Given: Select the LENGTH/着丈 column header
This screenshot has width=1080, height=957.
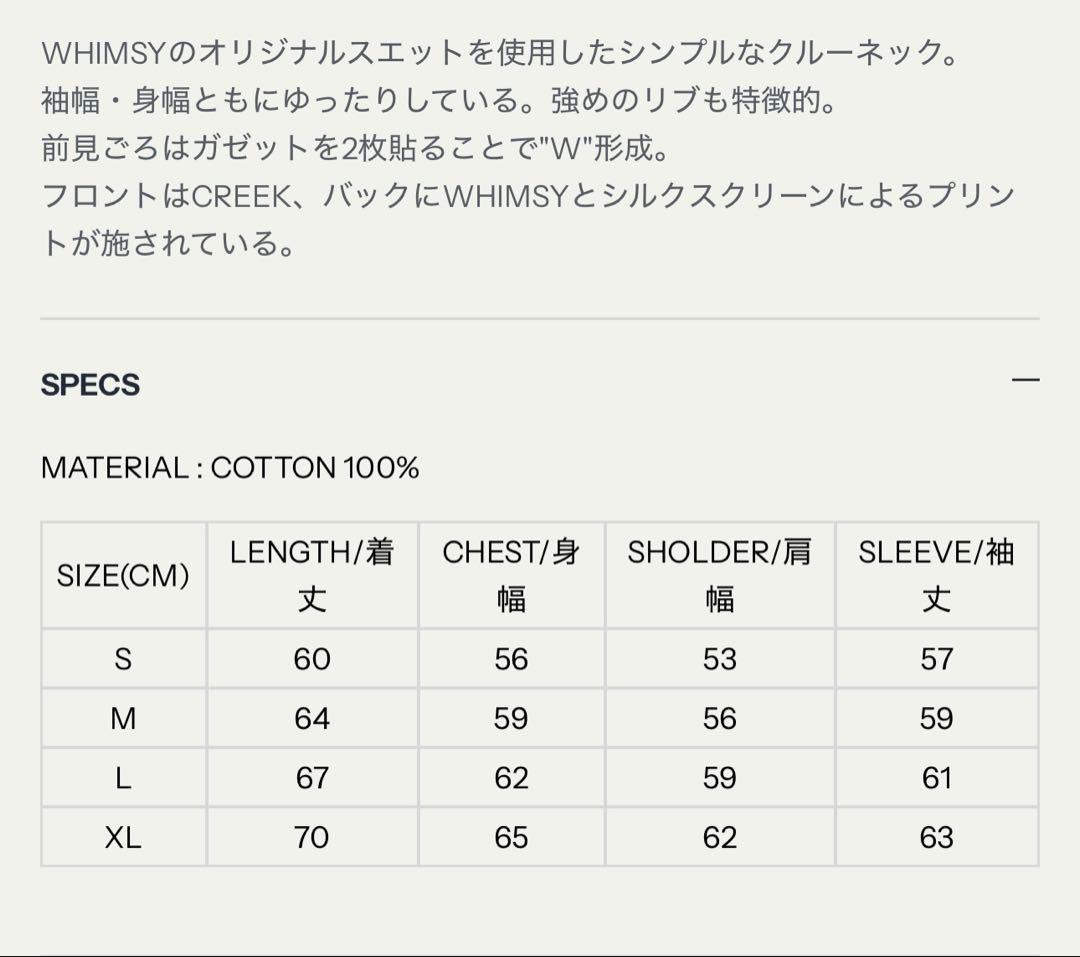Looking at the screenshot, I should 313,576.
